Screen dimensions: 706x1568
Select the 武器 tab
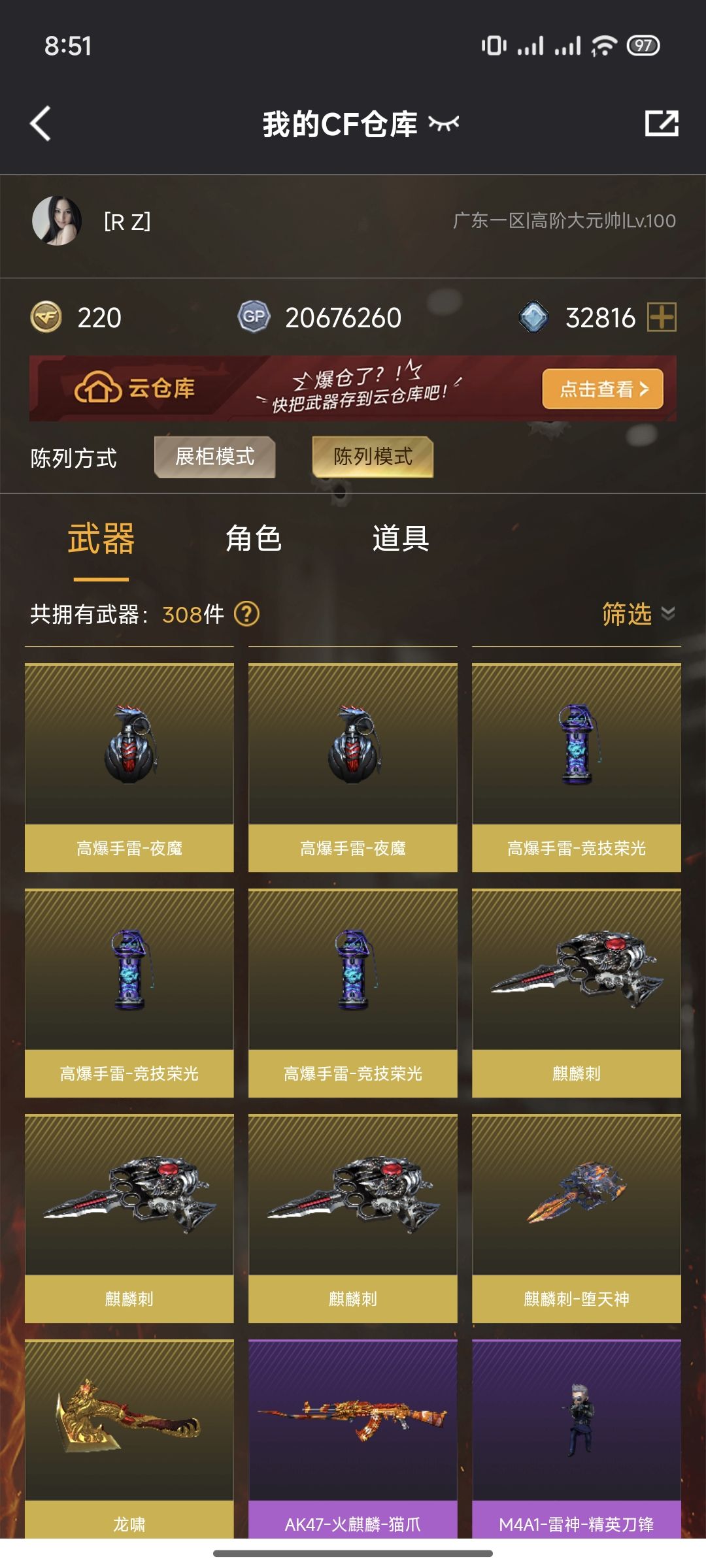point(101,539)
